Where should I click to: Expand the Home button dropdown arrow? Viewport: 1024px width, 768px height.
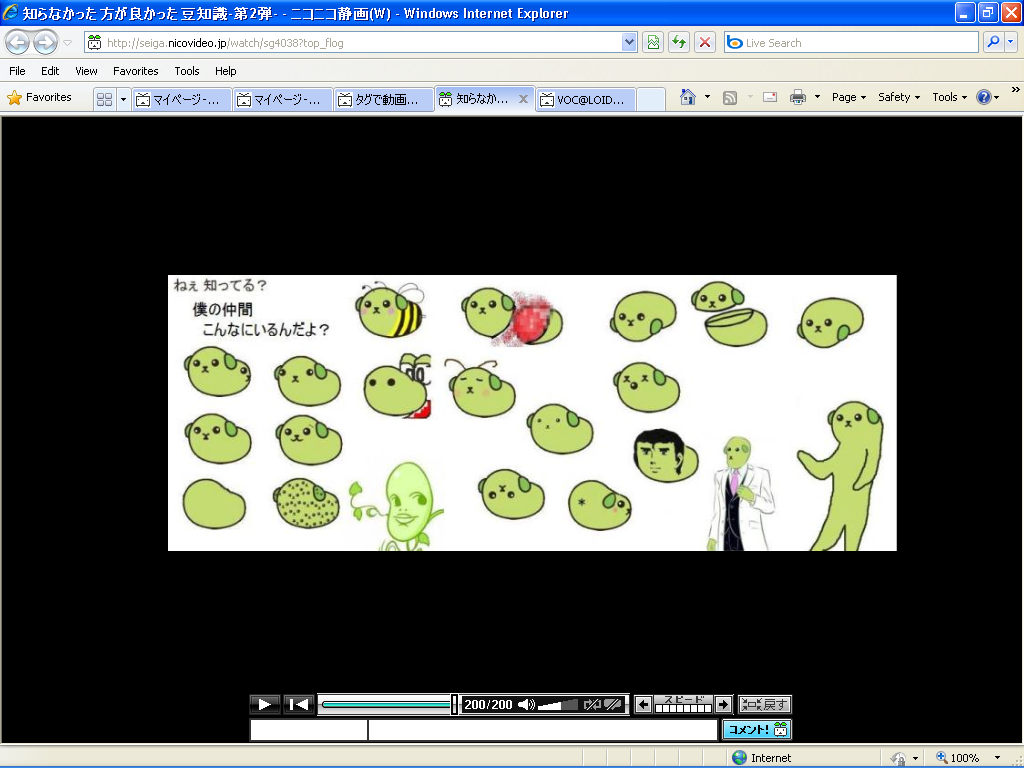[x=707, y=97]
